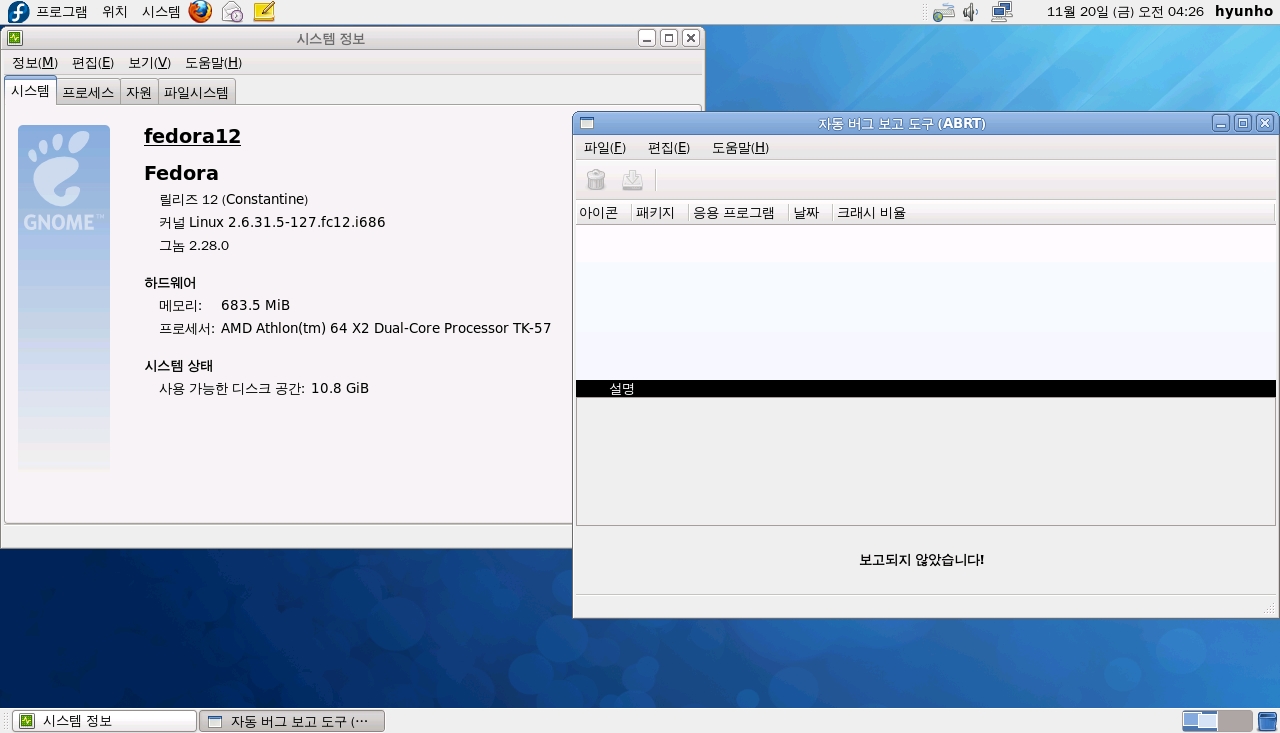Image resolution: width=1280 pixels, height=733 pixels.
Task: Sort by 응용 프로그램 column header
Action: click(x=738, y=213)
